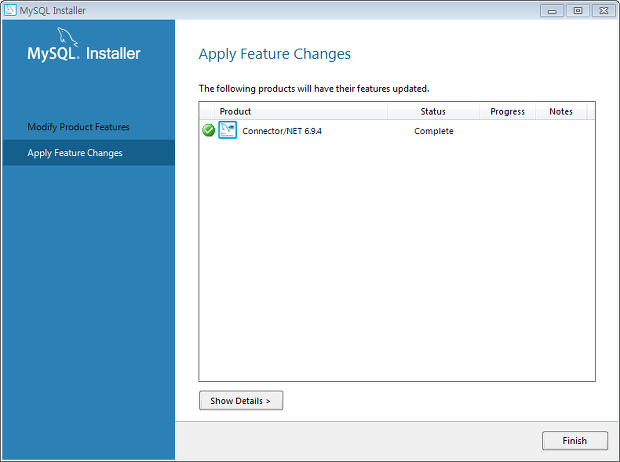
Task: Click the 'following products' description text
Action: coord(314,89)
